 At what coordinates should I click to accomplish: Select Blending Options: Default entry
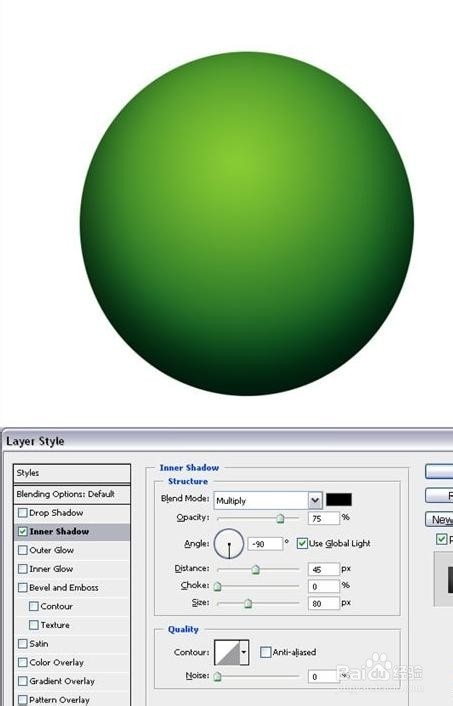click(72, 494)
